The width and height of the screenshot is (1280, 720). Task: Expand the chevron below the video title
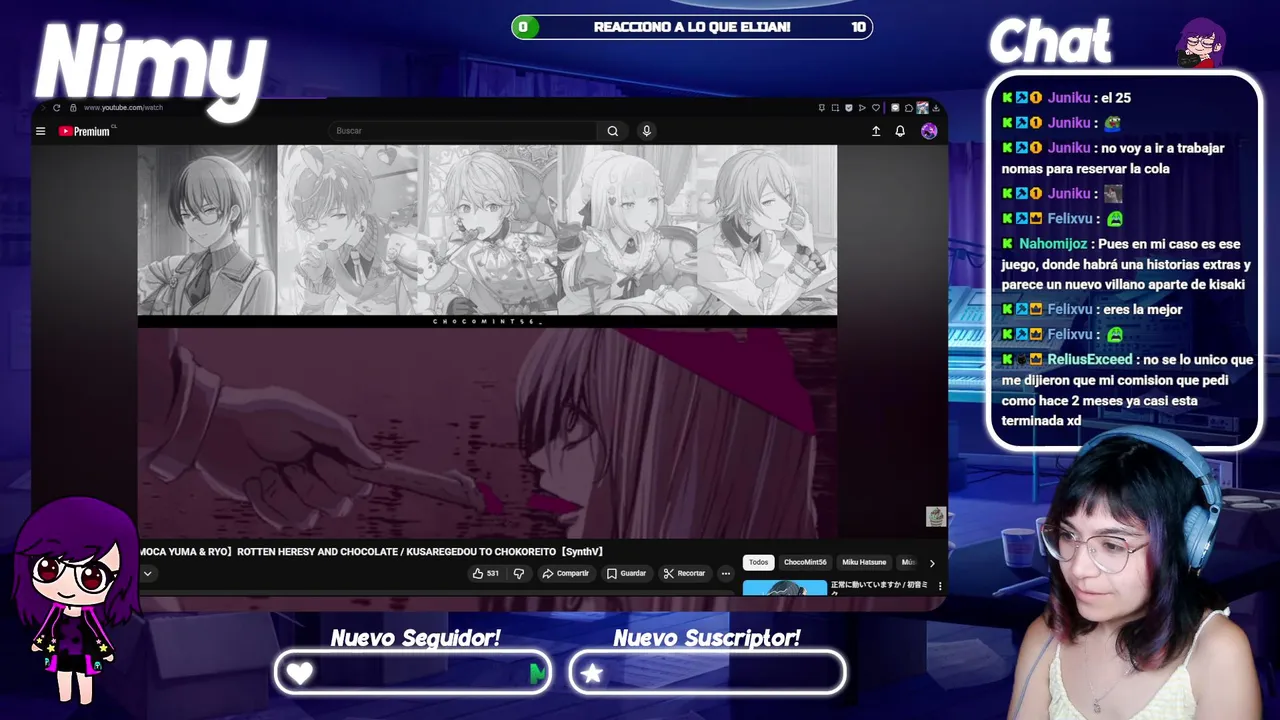[147, 573]
